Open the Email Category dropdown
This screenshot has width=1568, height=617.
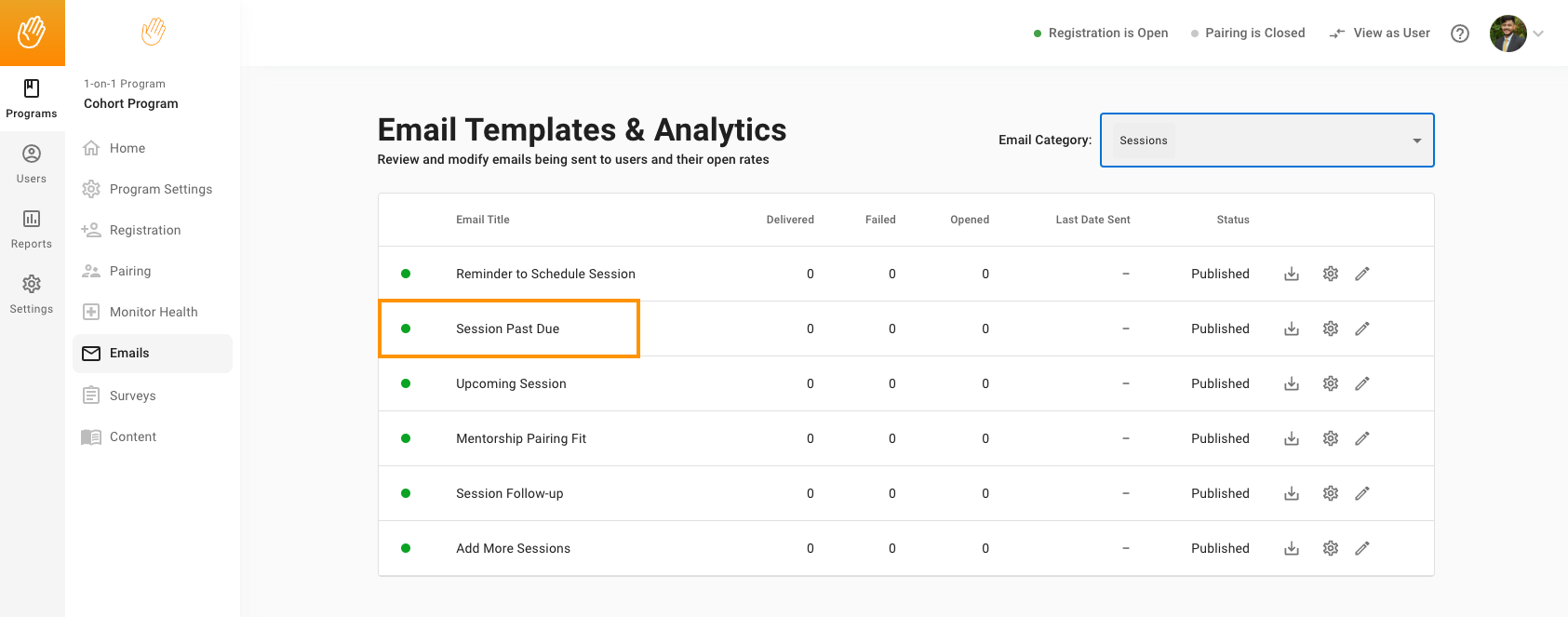pyautogui.click(x=1266, y=141)
